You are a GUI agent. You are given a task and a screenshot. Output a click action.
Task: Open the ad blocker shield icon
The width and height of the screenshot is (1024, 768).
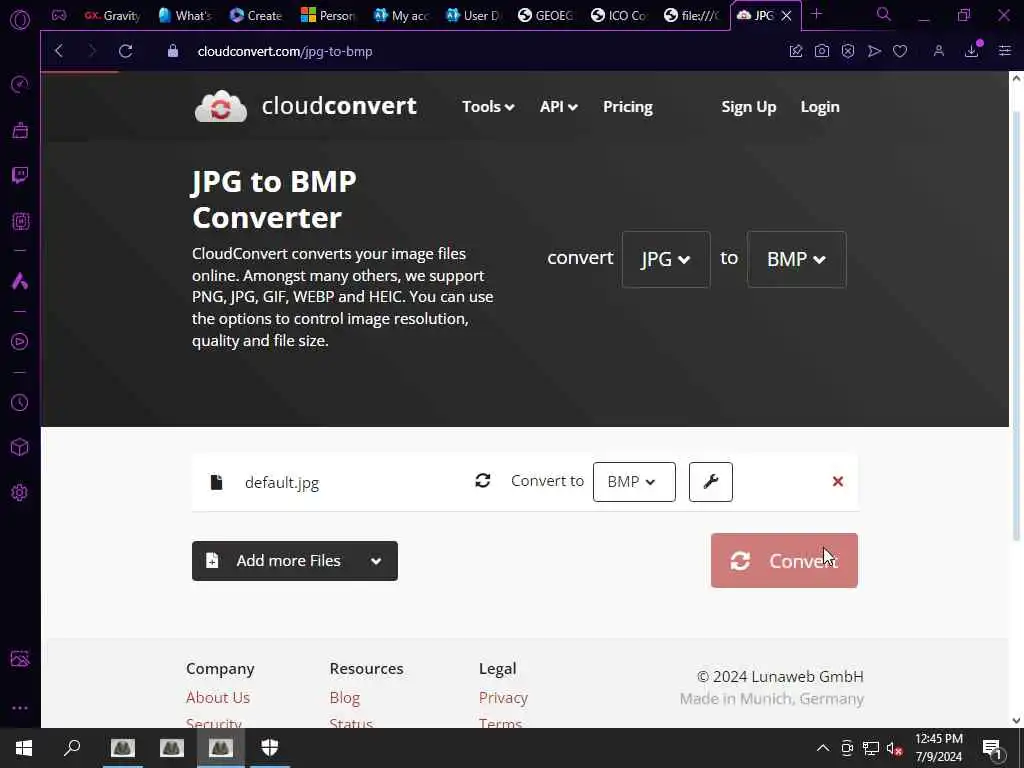[x=848, y=51]
